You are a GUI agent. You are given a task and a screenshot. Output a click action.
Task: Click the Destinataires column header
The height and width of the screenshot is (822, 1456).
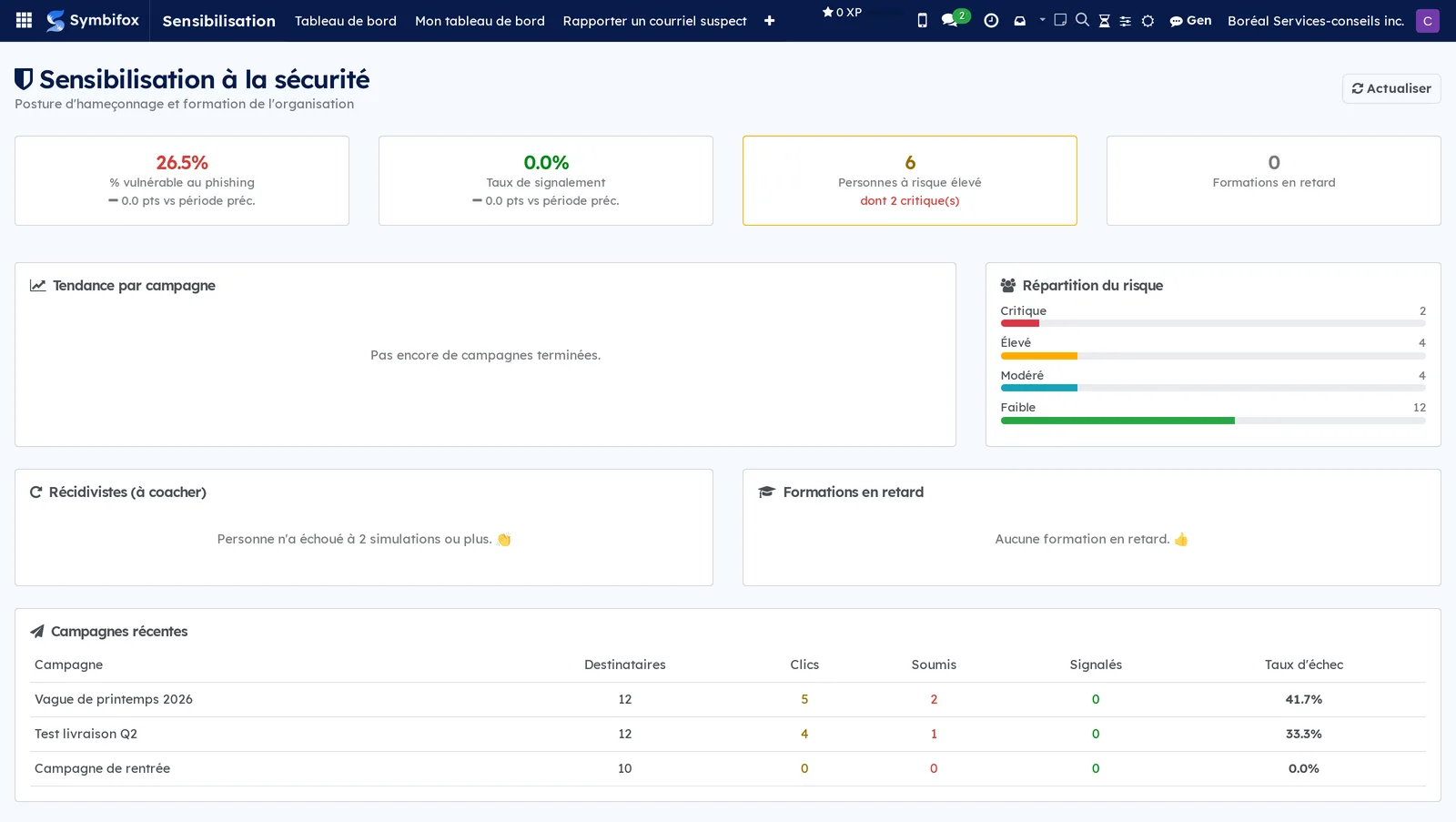625,665
